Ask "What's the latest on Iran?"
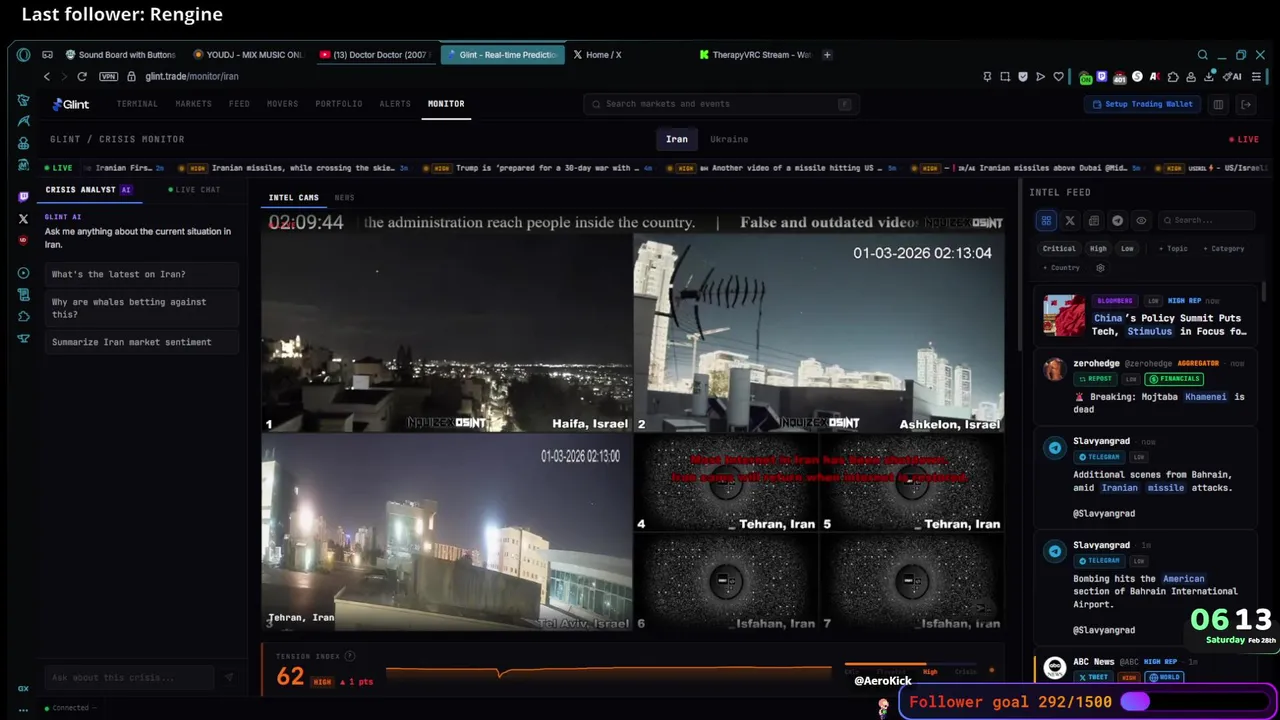This screenshot has height=720, width=1280. point(141,274)
